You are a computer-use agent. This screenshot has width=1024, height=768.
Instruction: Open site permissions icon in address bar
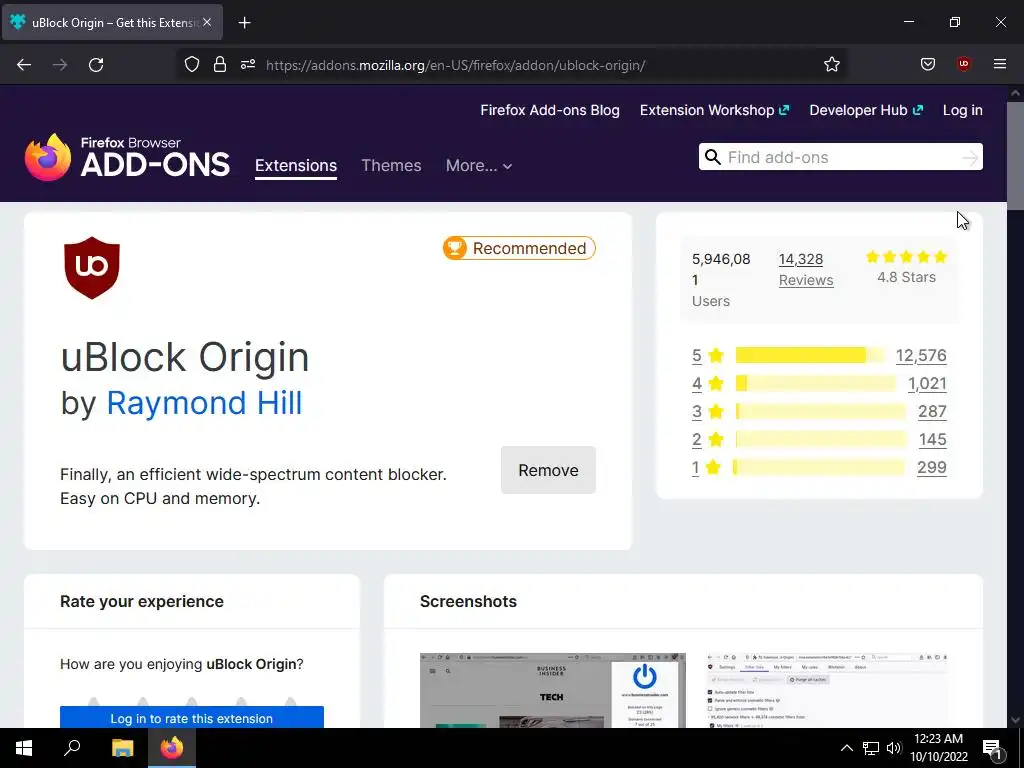tap(248, 65)
